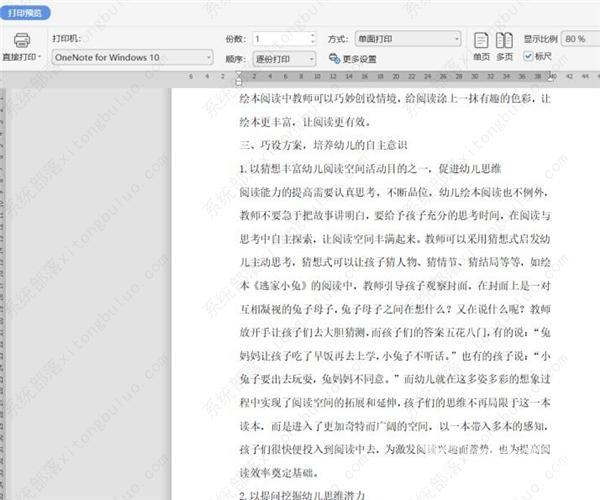Open 更多设置 link
Image resolution: width=600 pixels, height=500 pixels.
coord(359,59)
